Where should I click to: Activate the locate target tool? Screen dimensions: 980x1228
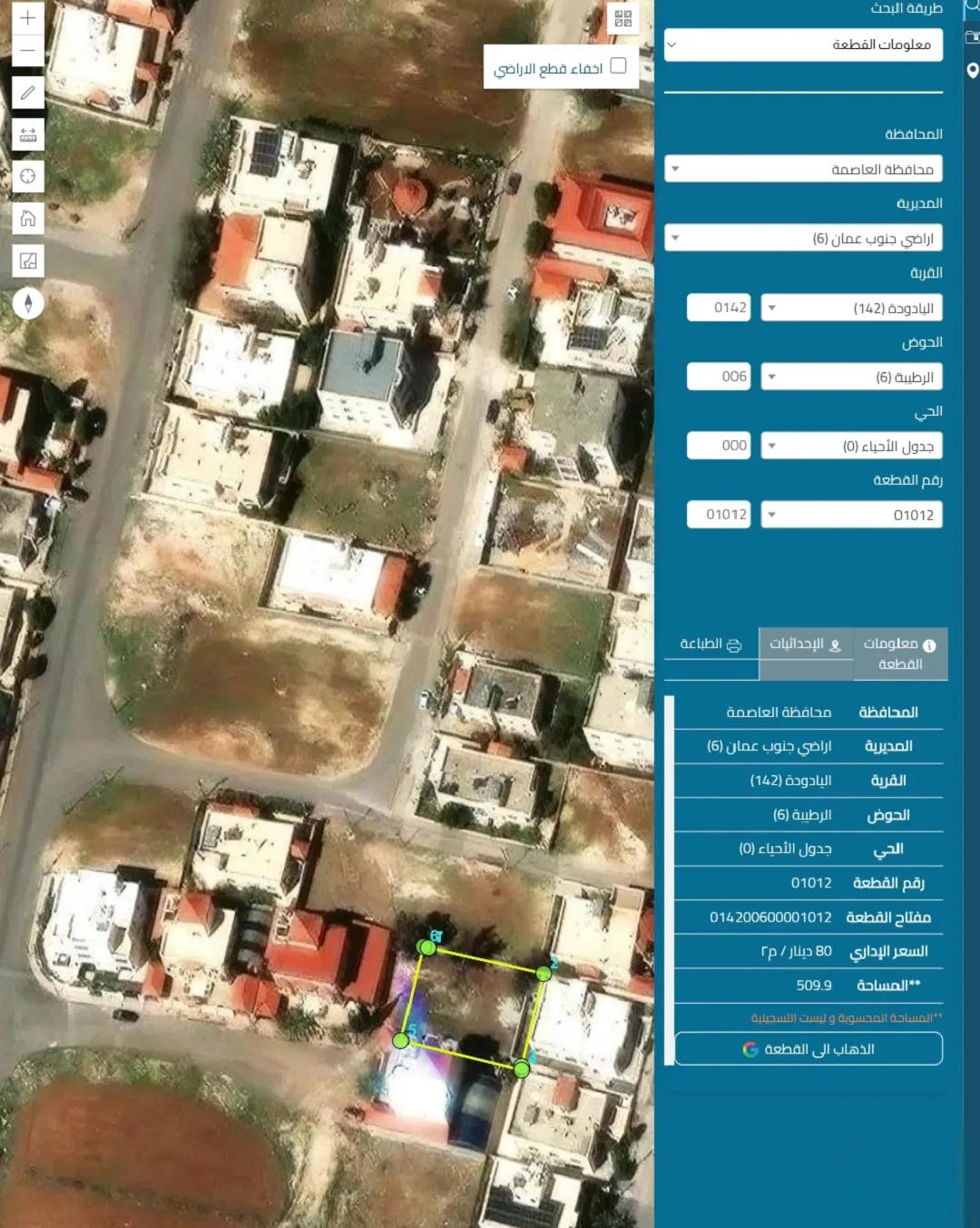click(28, 176)
